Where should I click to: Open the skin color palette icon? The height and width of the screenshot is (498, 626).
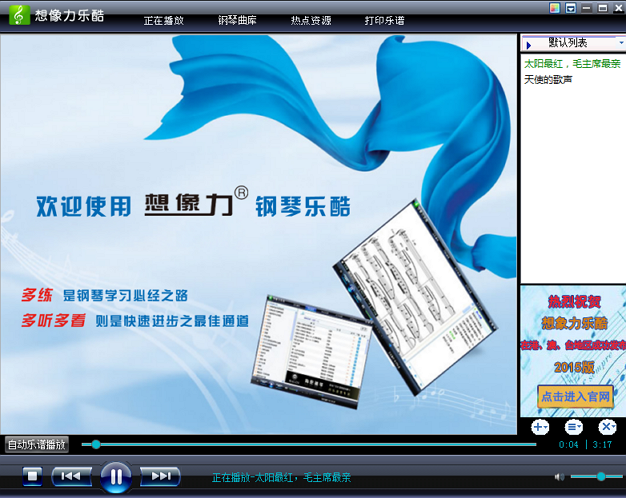(555, 8)
